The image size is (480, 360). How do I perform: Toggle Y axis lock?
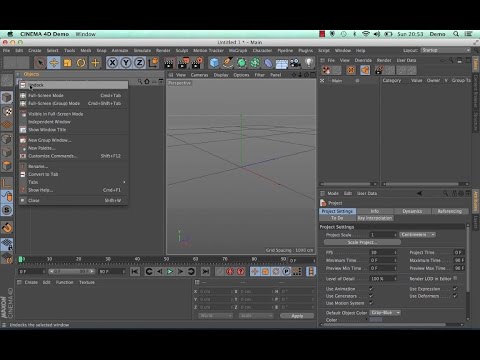click(126, 62)
